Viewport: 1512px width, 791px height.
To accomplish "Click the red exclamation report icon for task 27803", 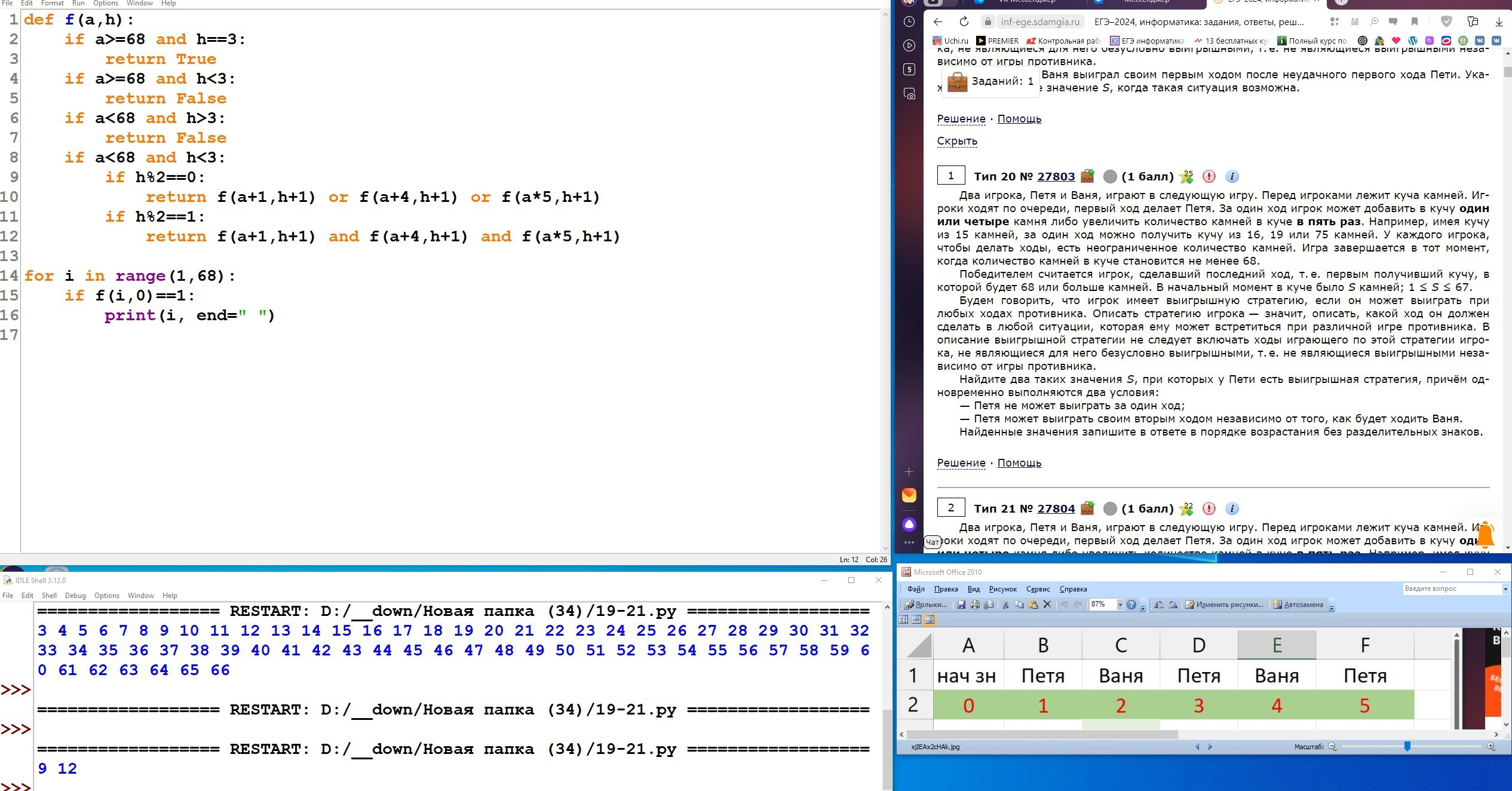I will point(1209,176).
